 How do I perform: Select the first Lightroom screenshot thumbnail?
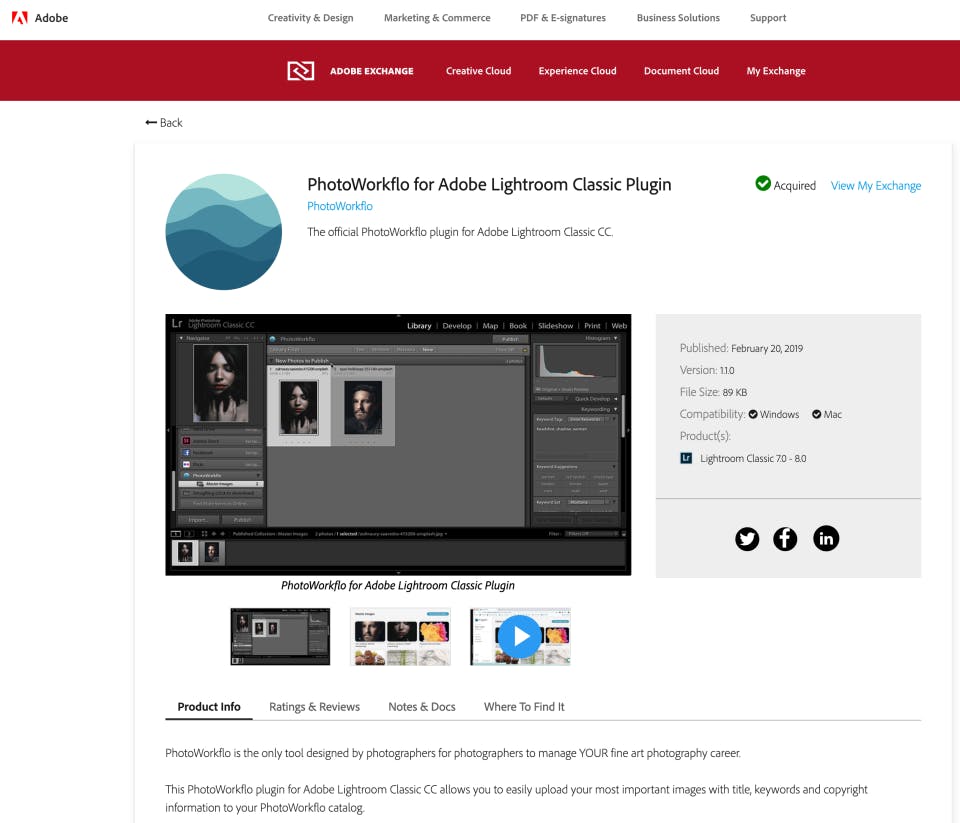[x=280, y=637]
